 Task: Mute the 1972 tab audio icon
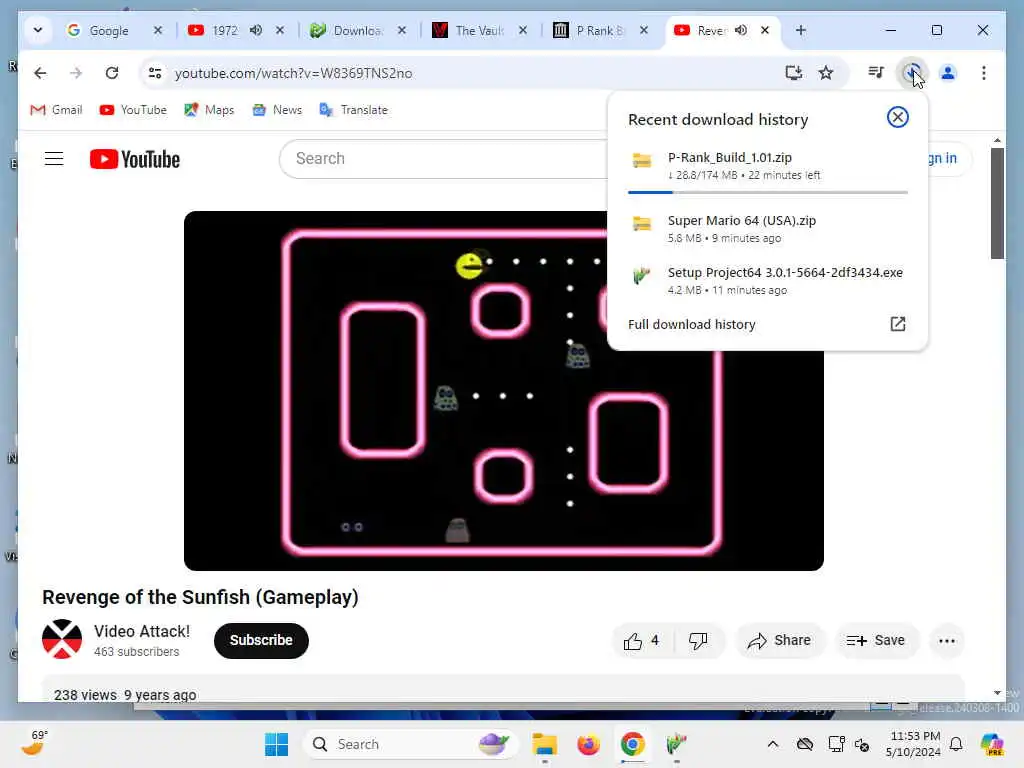[256, 30]
